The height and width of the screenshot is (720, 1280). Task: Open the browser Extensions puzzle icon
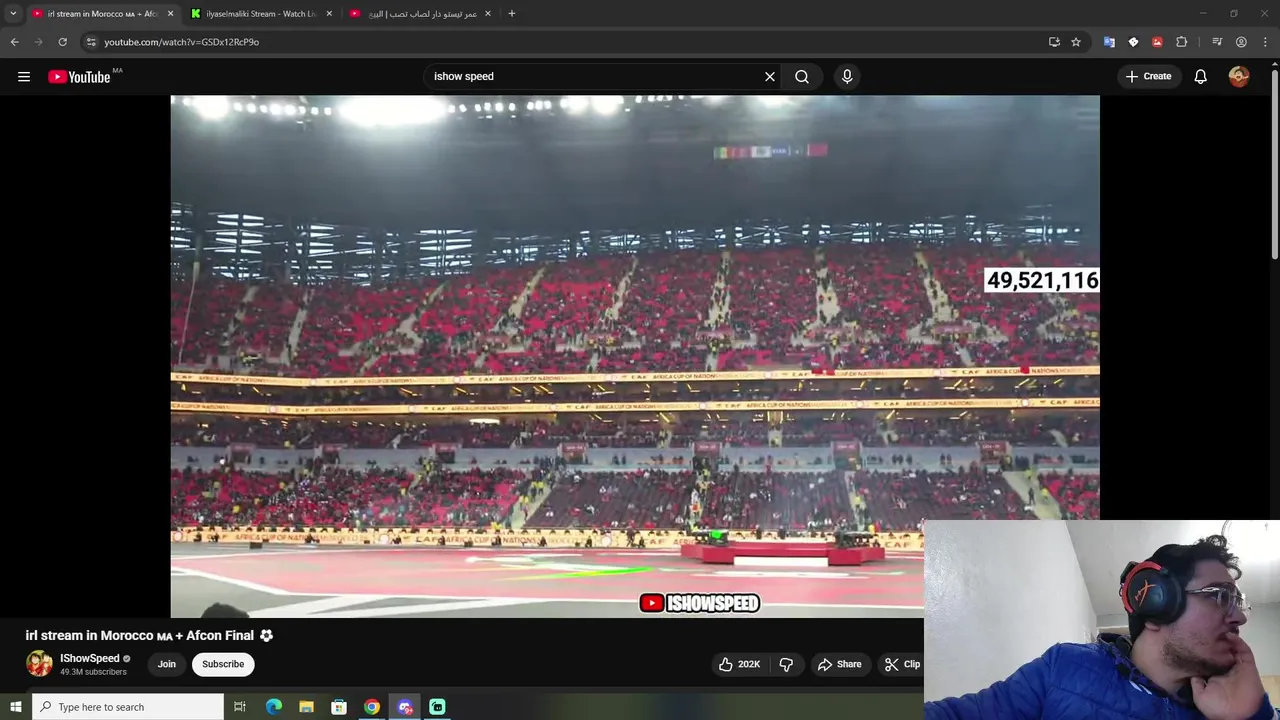pyautogui.click(x=1181, y=42)
